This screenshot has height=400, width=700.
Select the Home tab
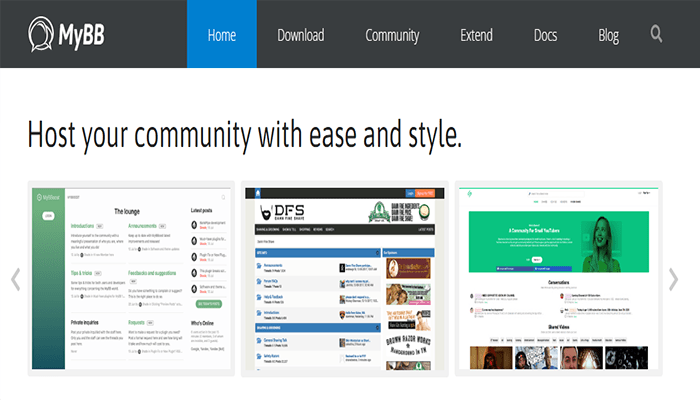tap(221, 35)
